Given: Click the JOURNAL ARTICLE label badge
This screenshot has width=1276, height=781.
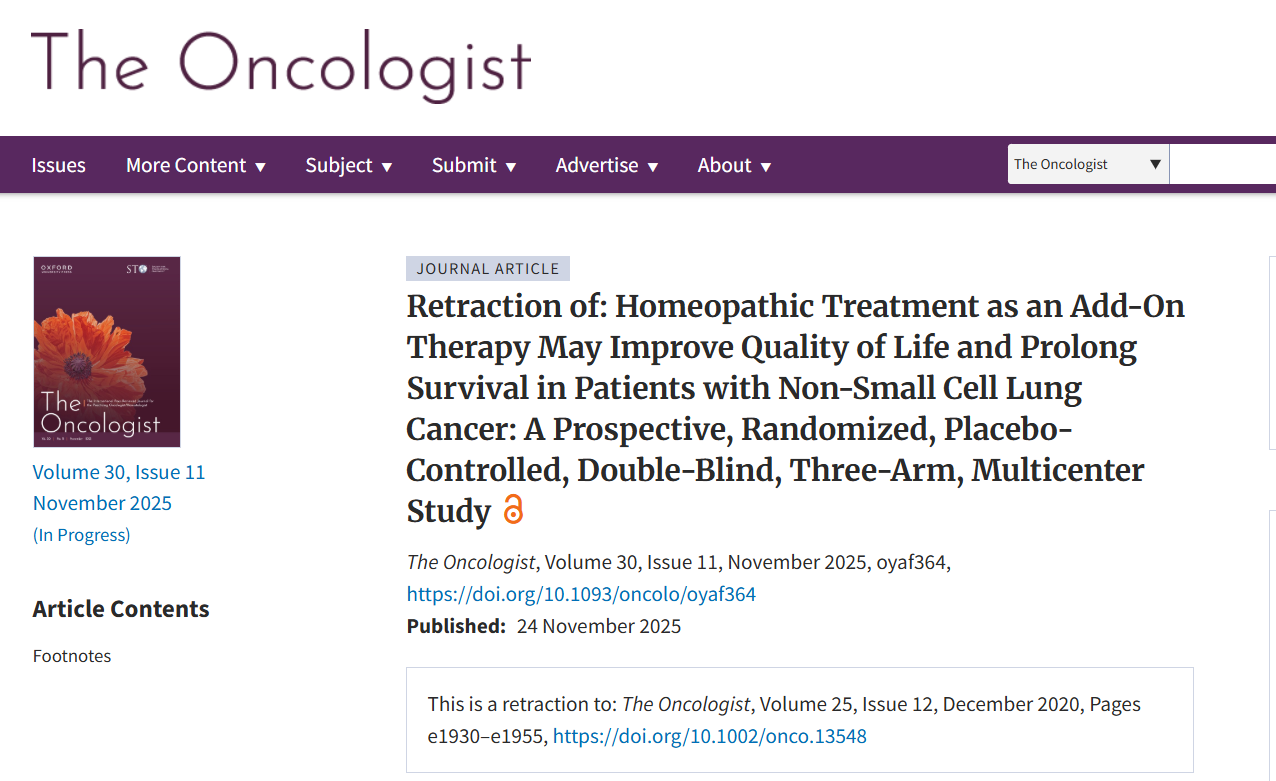Looking at the screenshot, I should tap(488, 269).
